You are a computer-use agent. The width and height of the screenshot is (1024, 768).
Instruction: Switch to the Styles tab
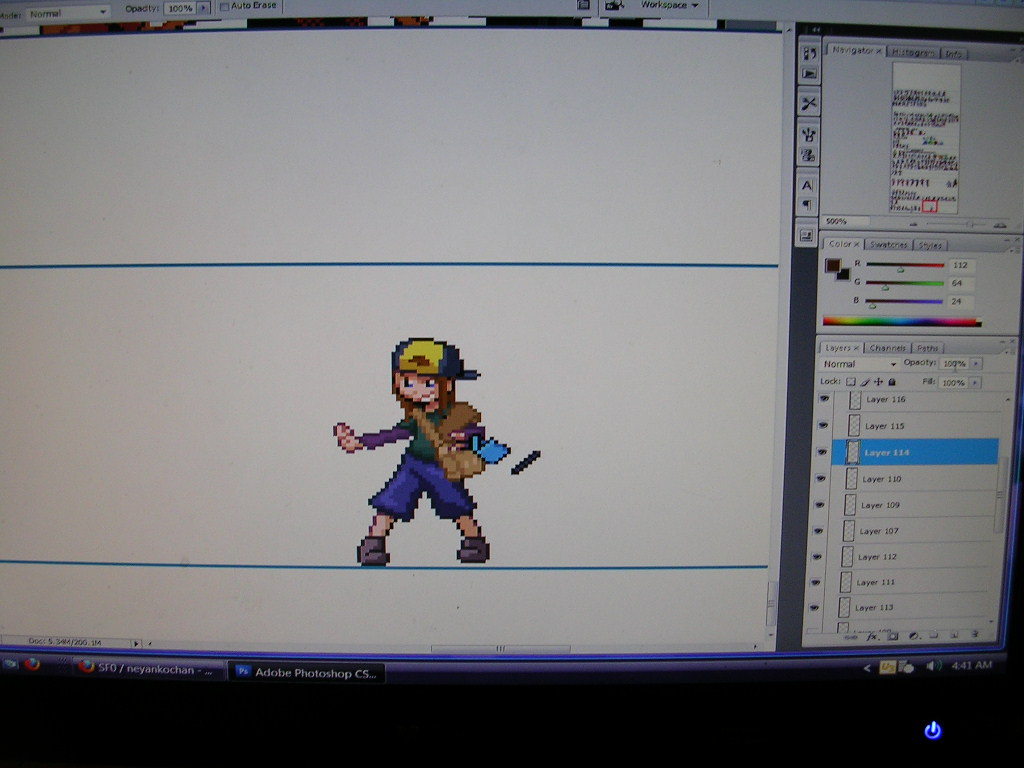(929, 246)
